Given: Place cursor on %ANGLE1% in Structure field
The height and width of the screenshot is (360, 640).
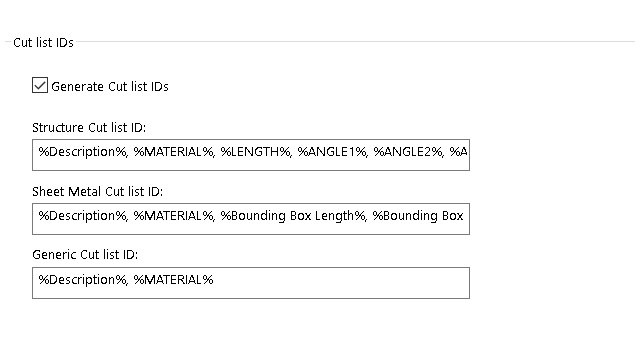Looking at the screenshot, I should tap(331, 152).
